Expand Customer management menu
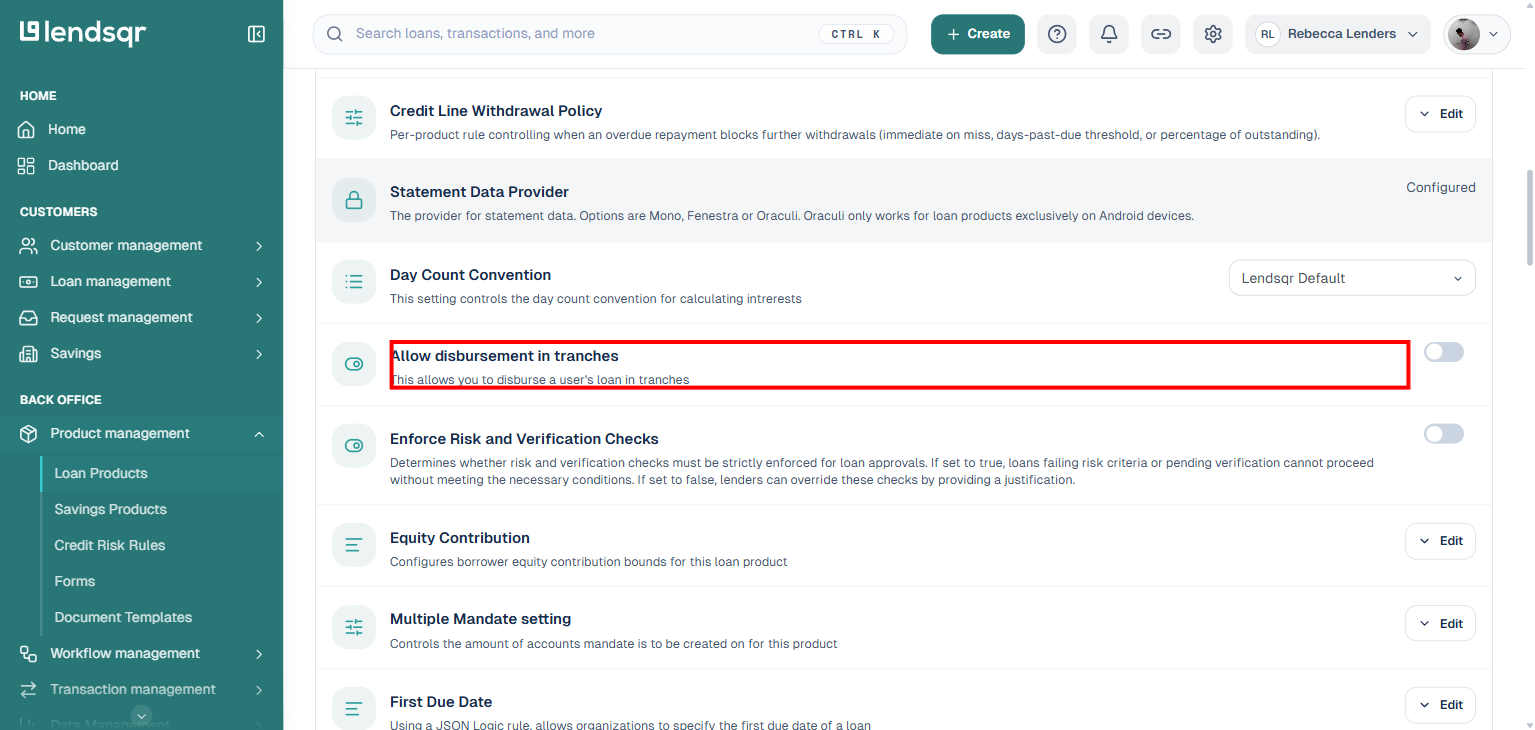This screenshot has height=730, width=1535. pos(141,245)
